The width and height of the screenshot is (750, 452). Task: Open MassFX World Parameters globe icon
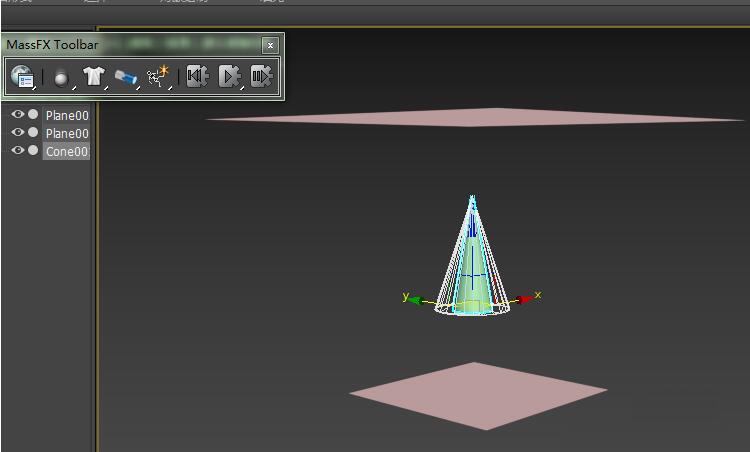coord(22,77)
